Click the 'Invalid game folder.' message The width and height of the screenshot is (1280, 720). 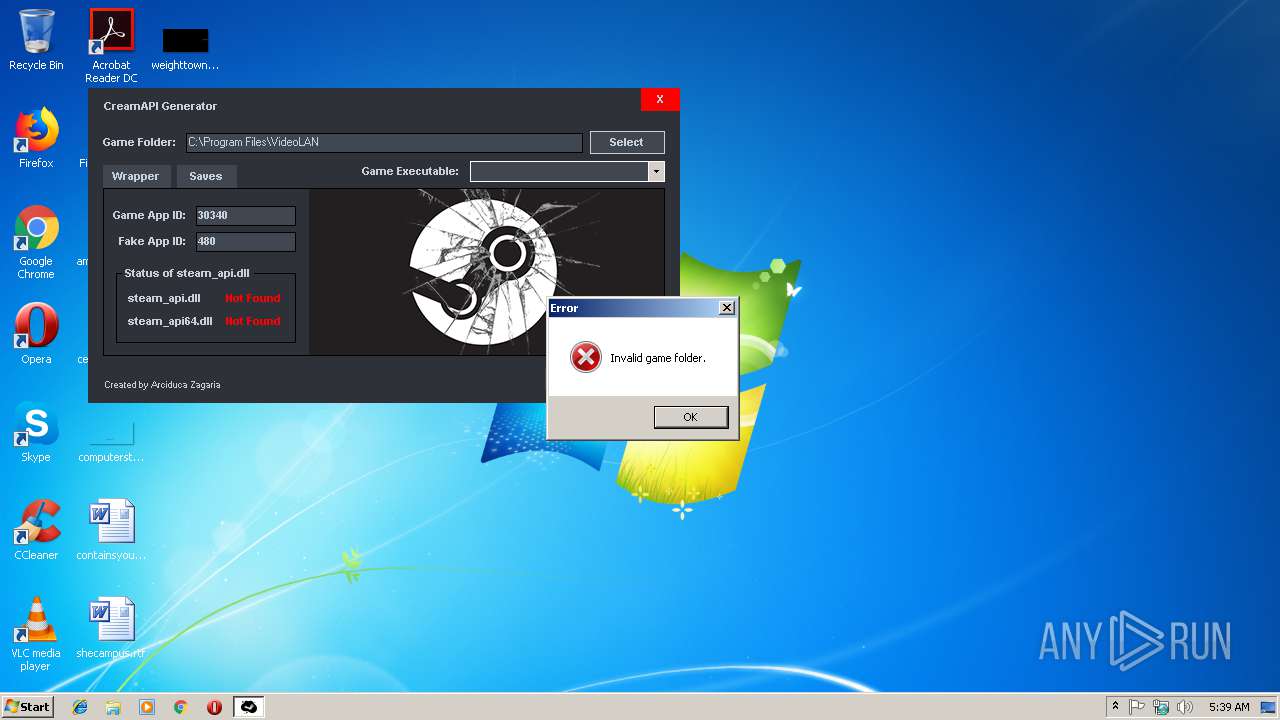(658, 358)
